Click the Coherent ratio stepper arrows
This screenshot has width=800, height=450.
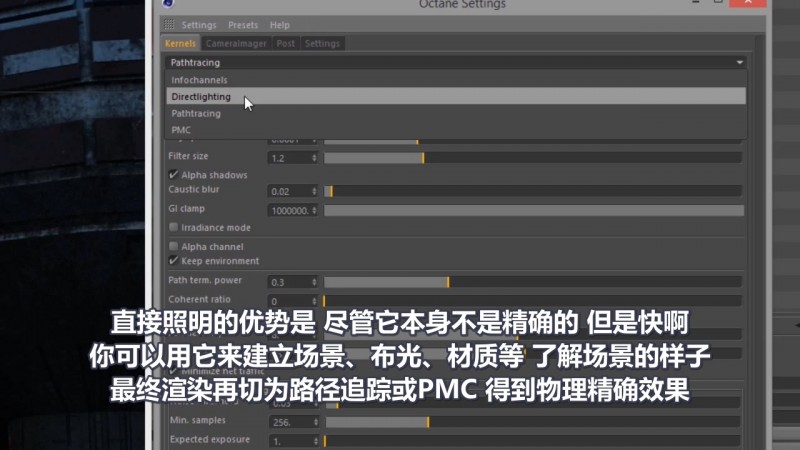point(314,301)
